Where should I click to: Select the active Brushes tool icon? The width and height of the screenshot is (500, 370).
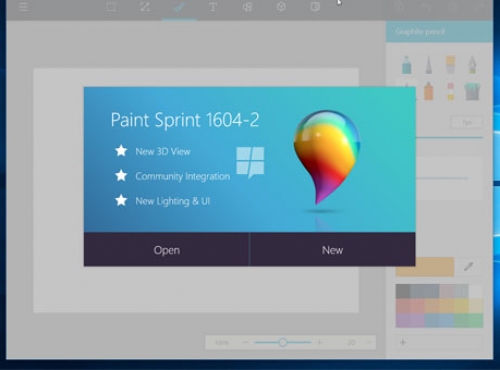[x=179, y=7]
